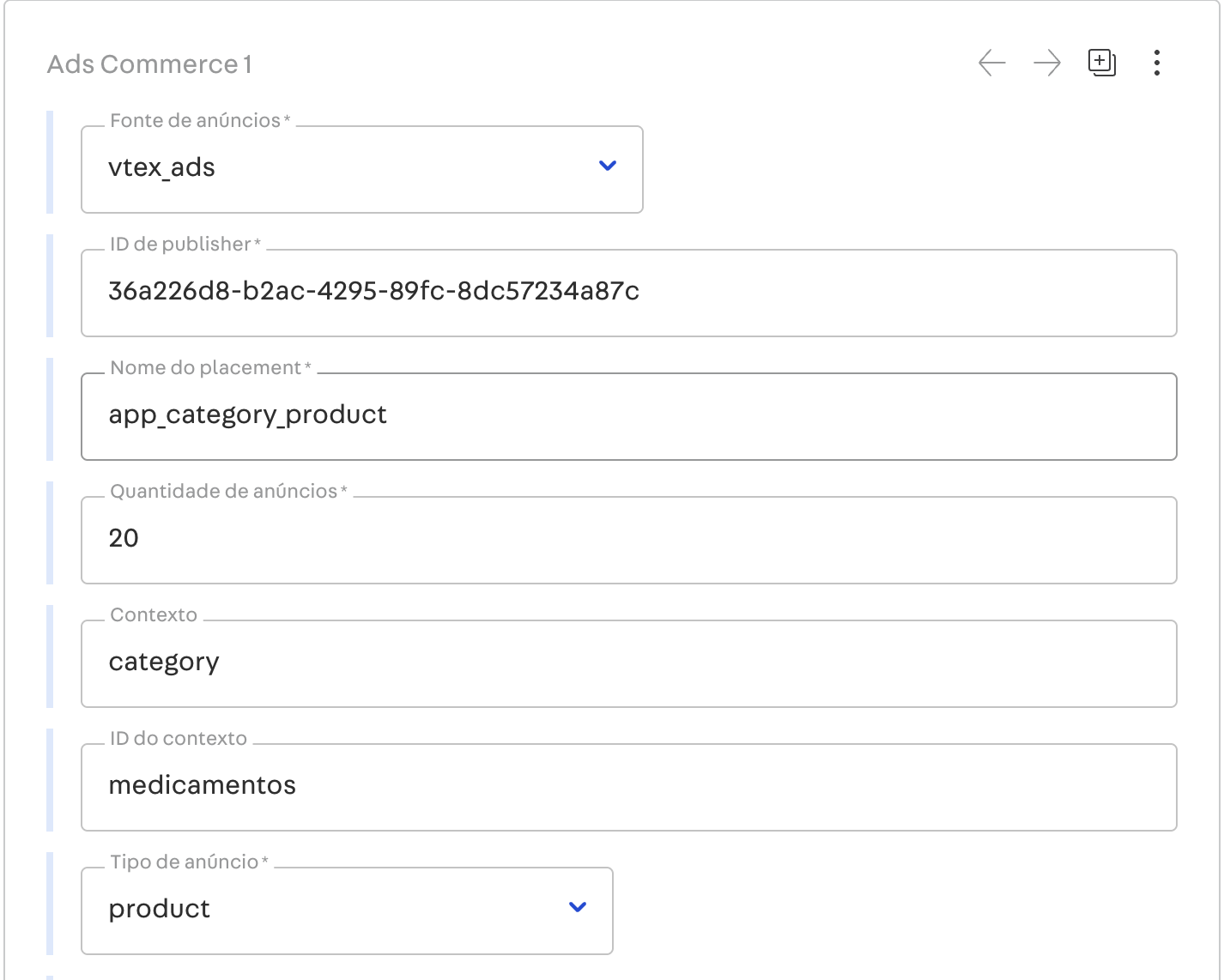Expand the Tipo de anúncio chevron
This screenshot has height=980, width=1224.
coord(578,907)
